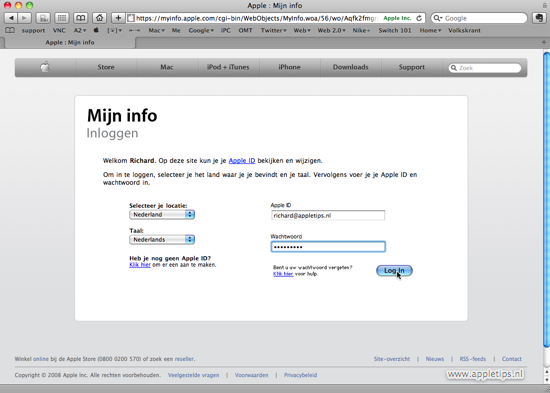
Task: Open the bookmarks book toolbar button
Action: (x=81, y=18)
